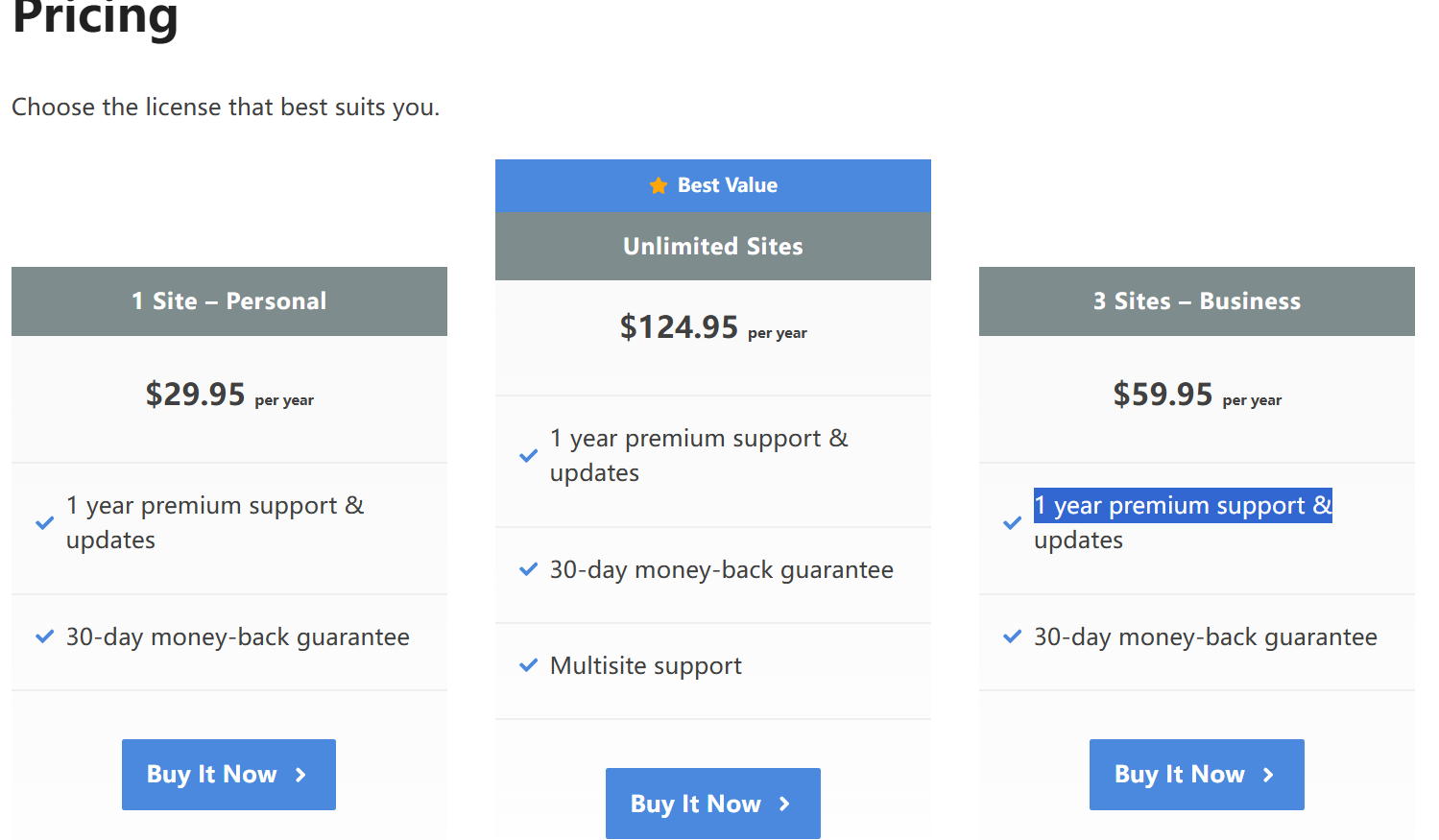
Task: Click checkmark beside Personal plan premium support
Action: point(44,523)
